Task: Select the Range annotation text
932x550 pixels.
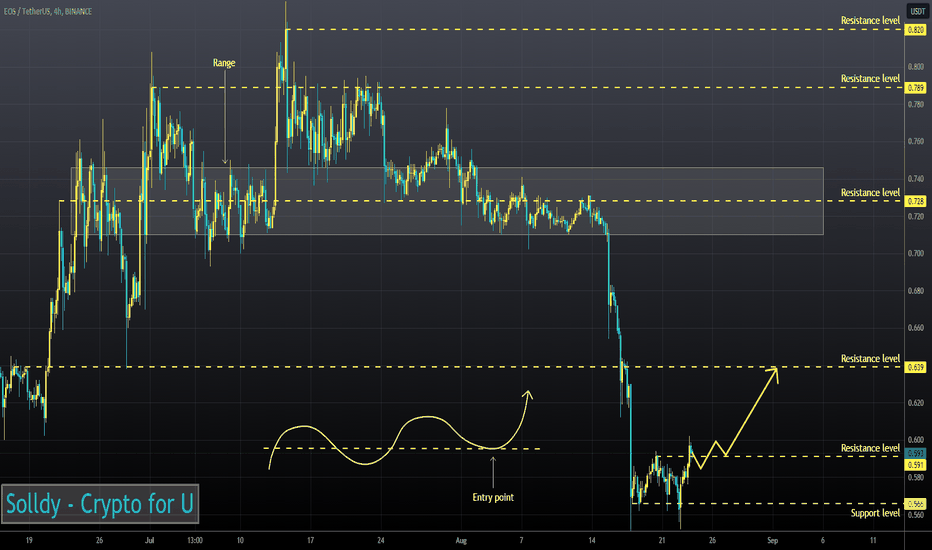Action: click(x=224, y=62)
